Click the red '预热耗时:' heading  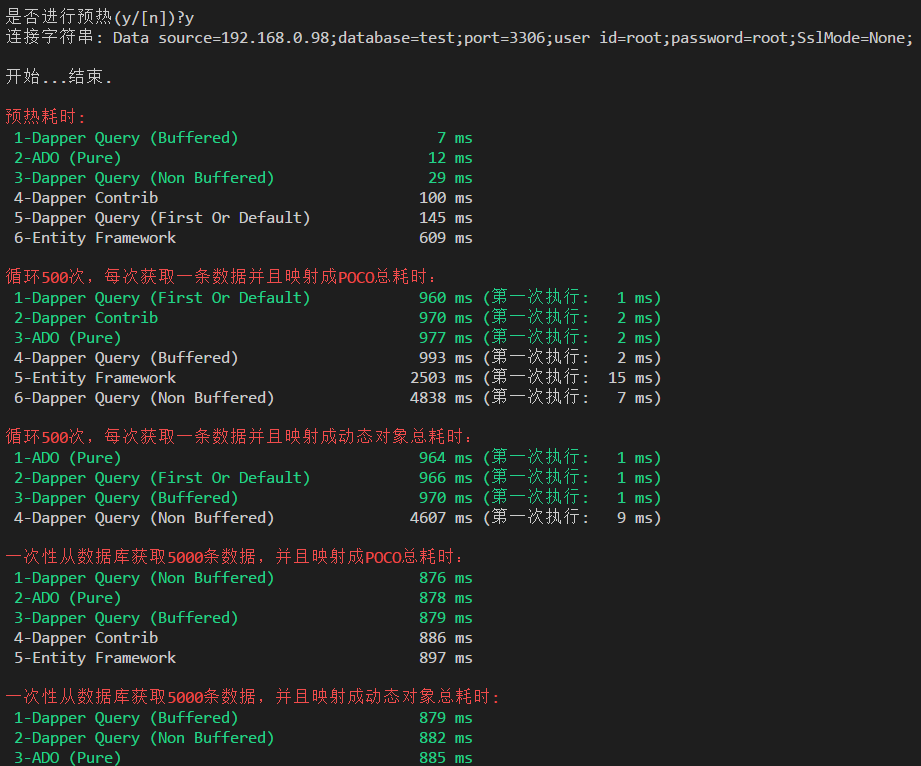click(x=46, y=116)
